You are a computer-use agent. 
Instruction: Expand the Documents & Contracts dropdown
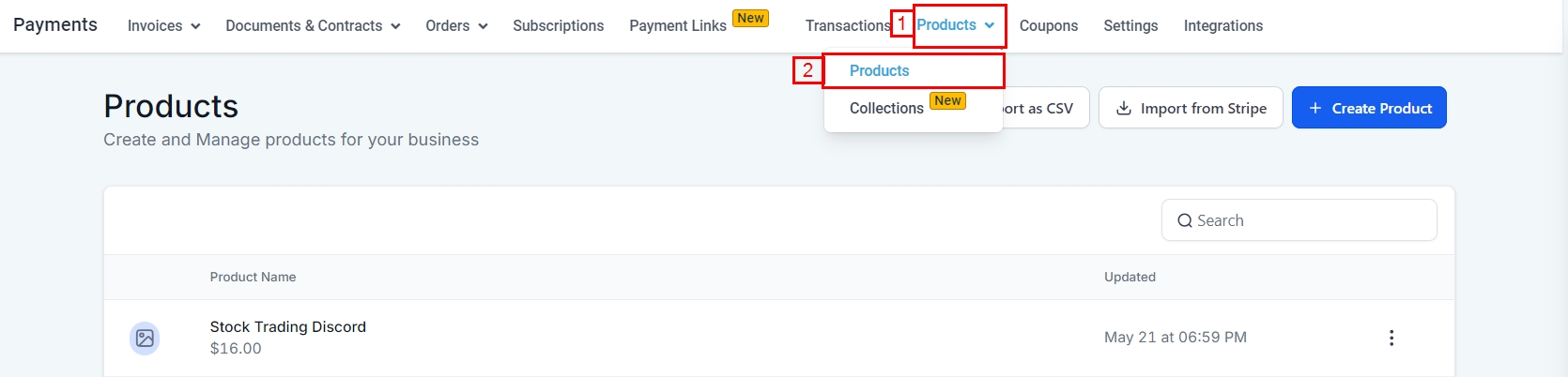313,26
